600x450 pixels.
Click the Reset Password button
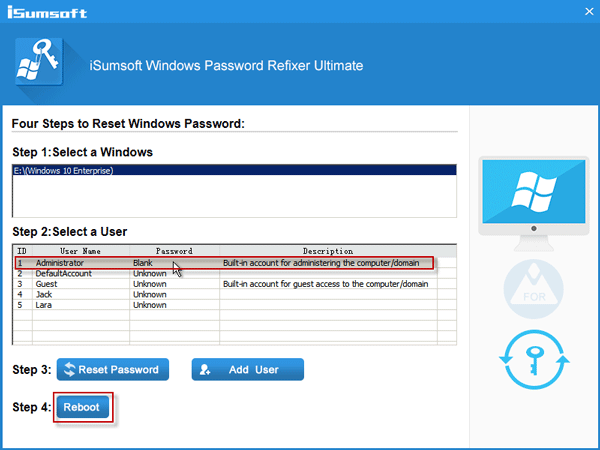point(113,369)
